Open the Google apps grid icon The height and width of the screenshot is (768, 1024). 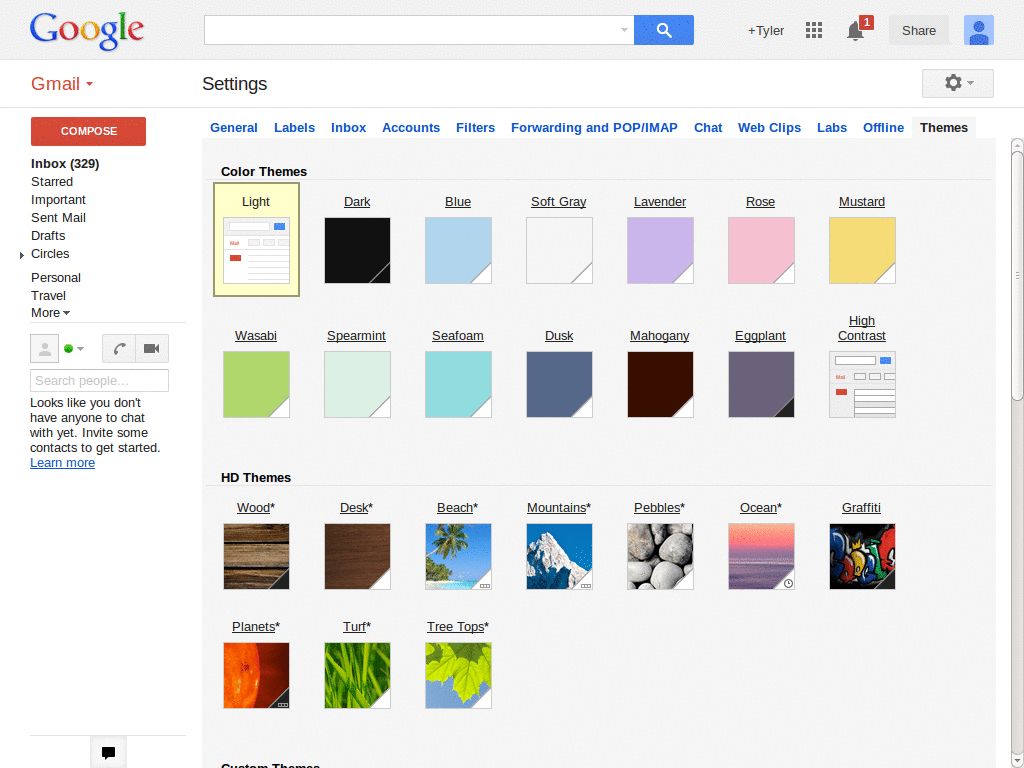tap(814, 30)
